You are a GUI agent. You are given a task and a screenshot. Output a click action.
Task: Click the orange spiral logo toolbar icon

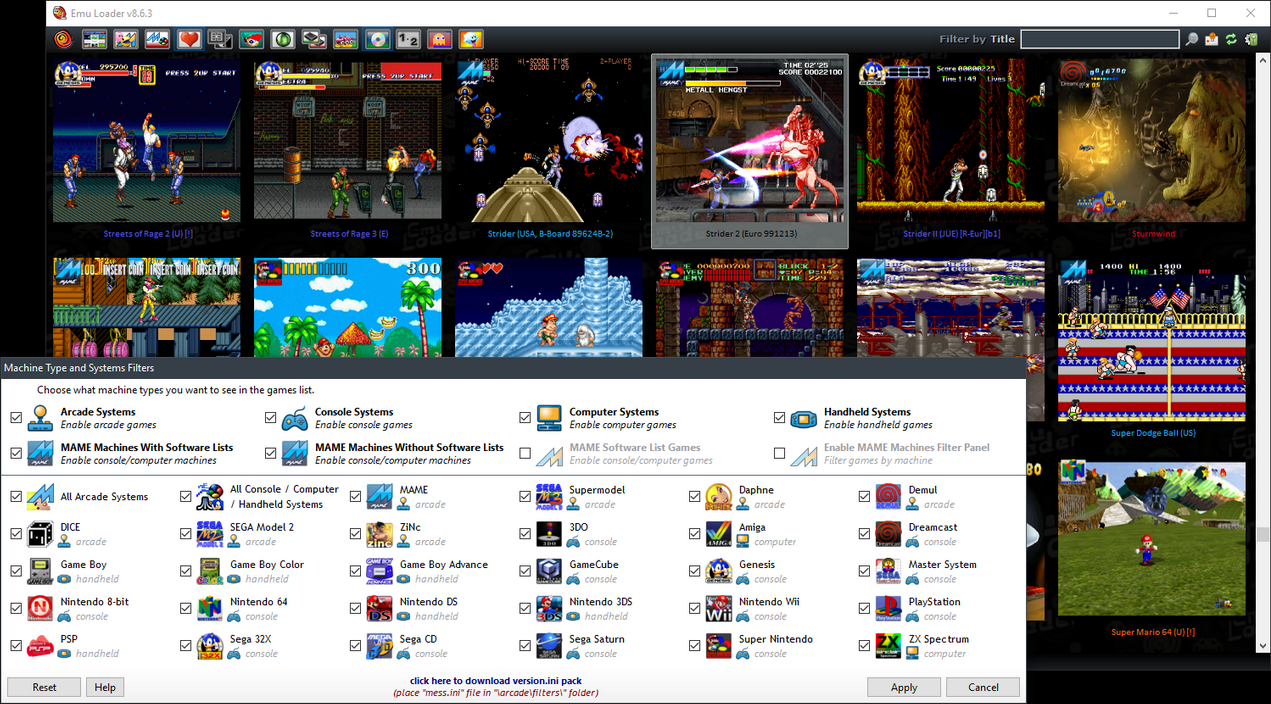63,39
